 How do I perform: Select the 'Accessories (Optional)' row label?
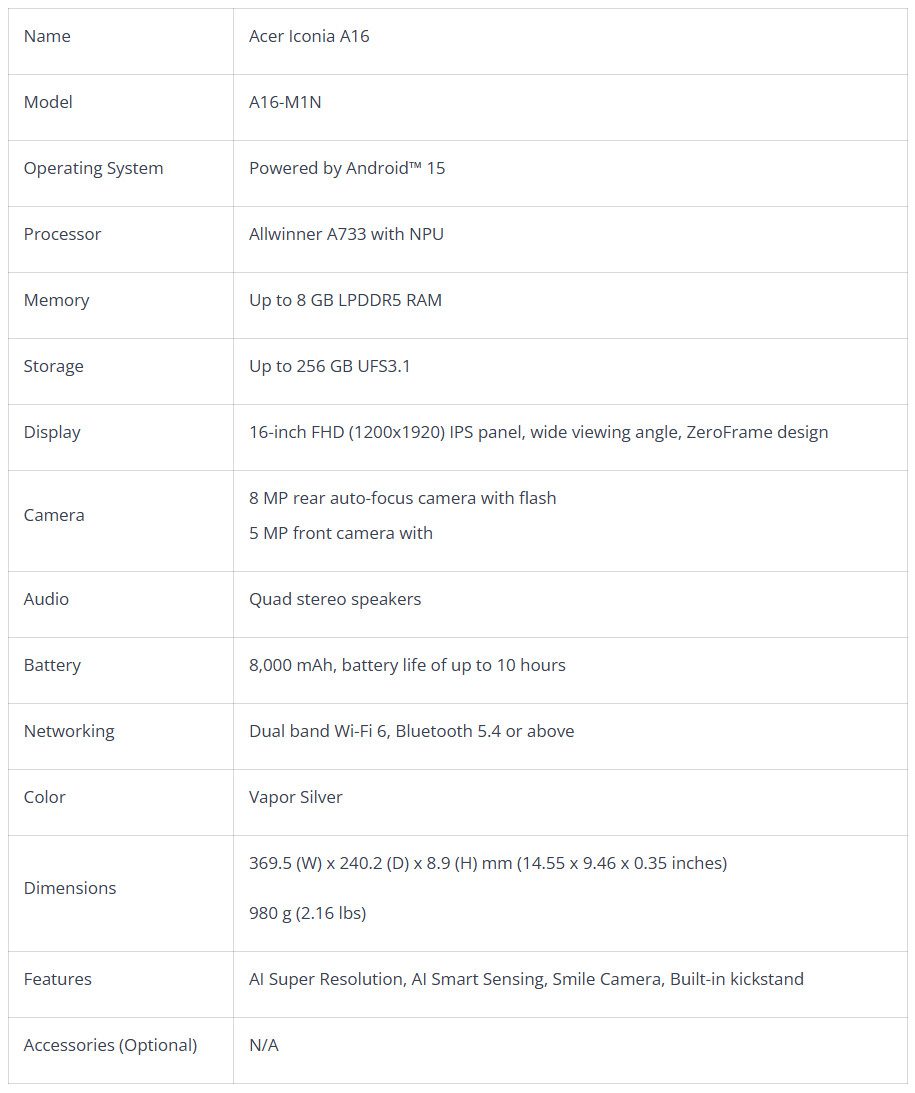click(110, 1045)
